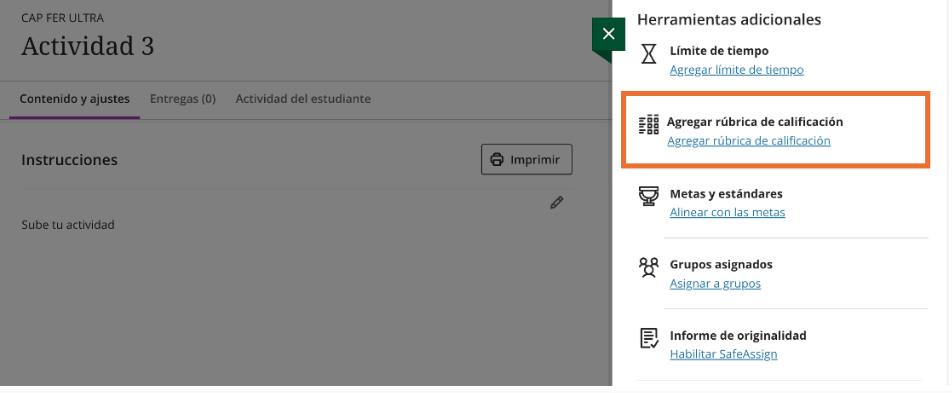Close the side panel with X
Image resolution: width=952 pixels, height=393 pixels.
(609, 35)
